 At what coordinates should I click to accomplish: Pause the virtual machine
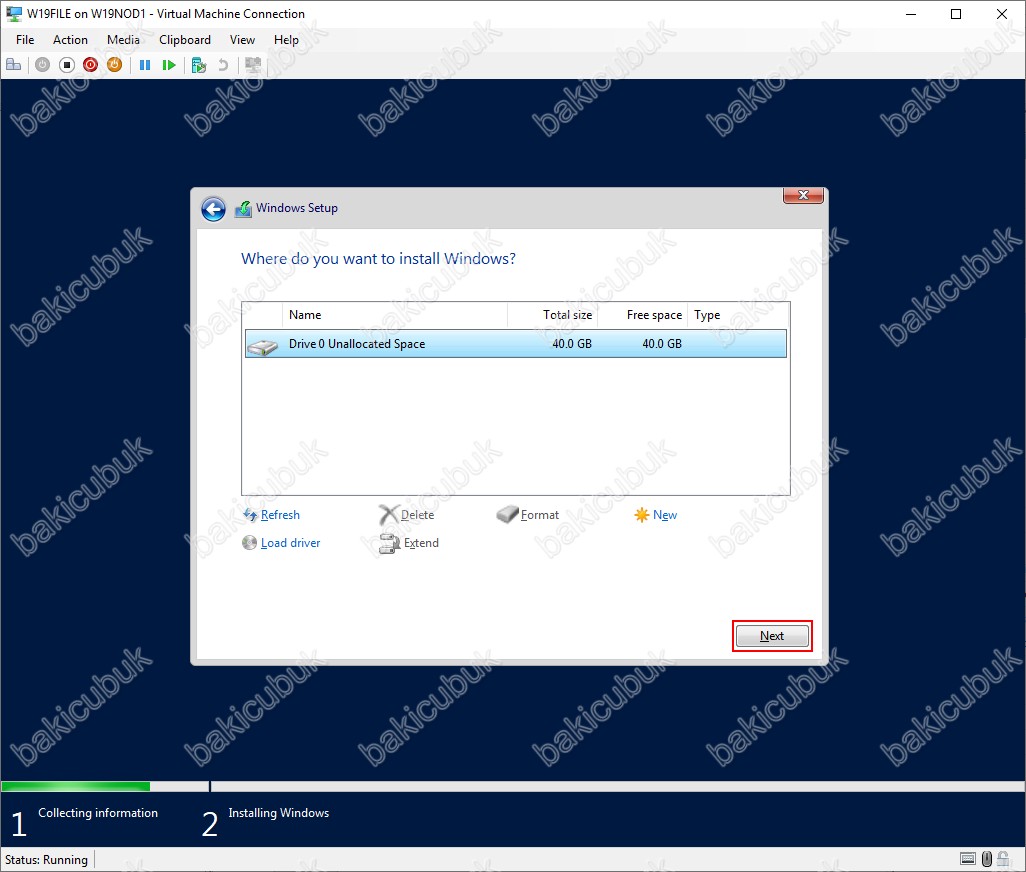(x=145, y=65)
